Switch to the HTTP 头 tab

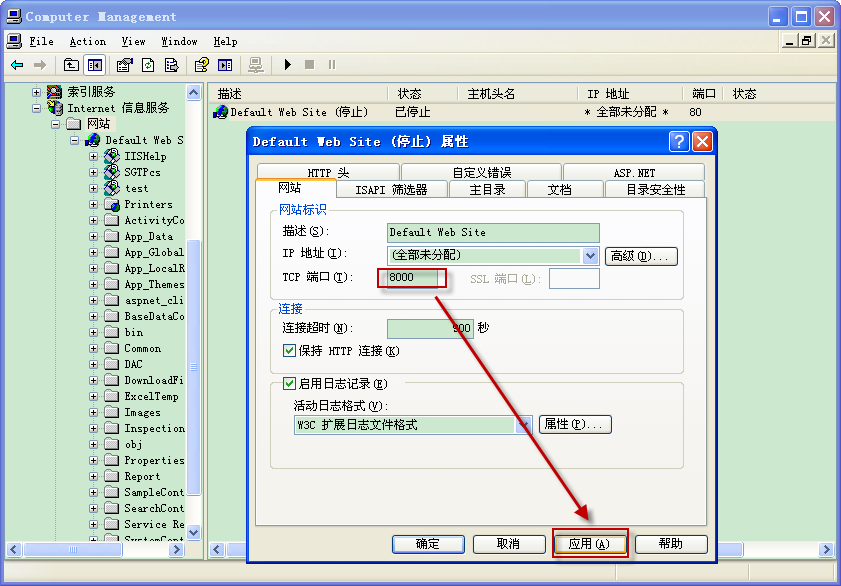click(x=328, y=173)
